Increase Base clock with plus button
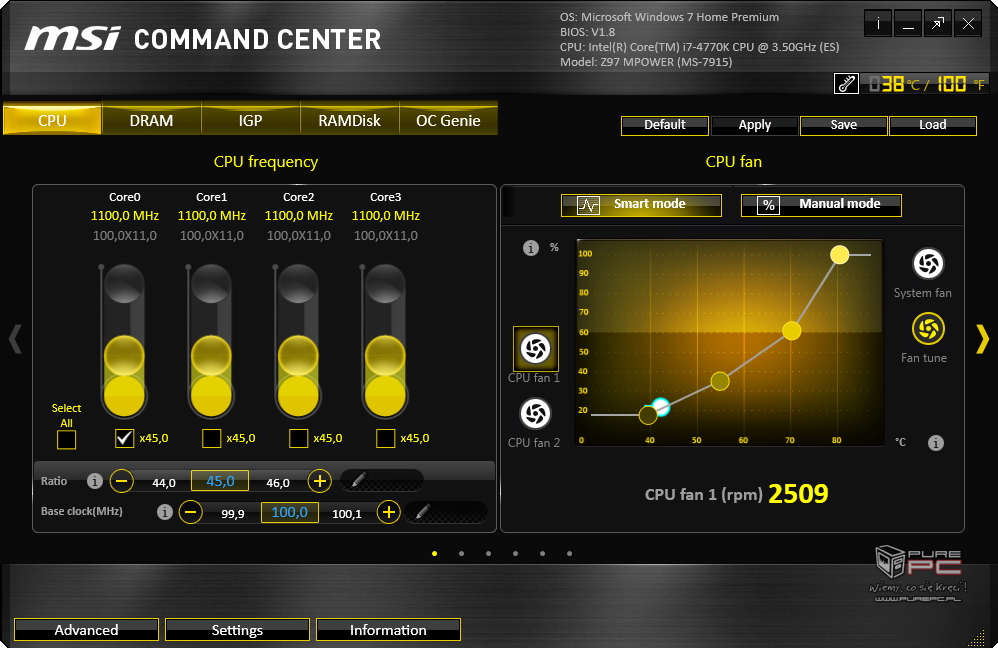This screenshot has width=998, height=648. click(x=388, y=512)
